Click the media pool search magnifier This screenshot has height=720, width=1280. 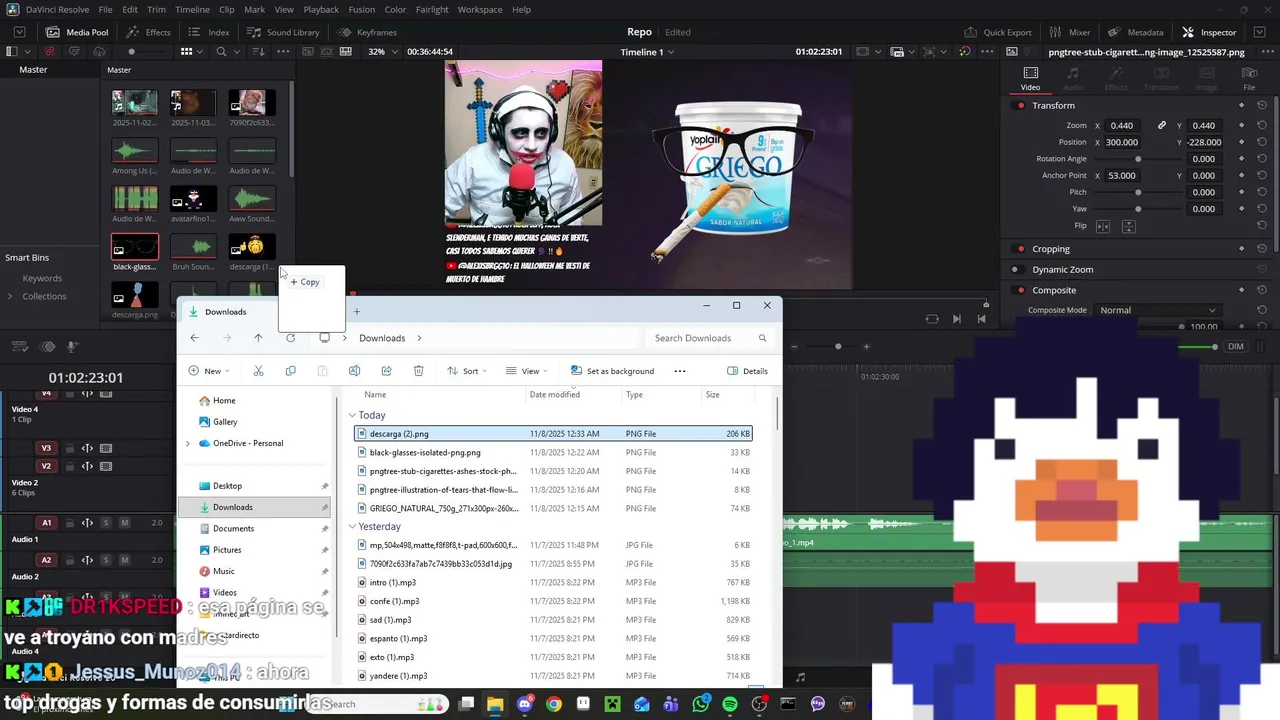point(223,52)
